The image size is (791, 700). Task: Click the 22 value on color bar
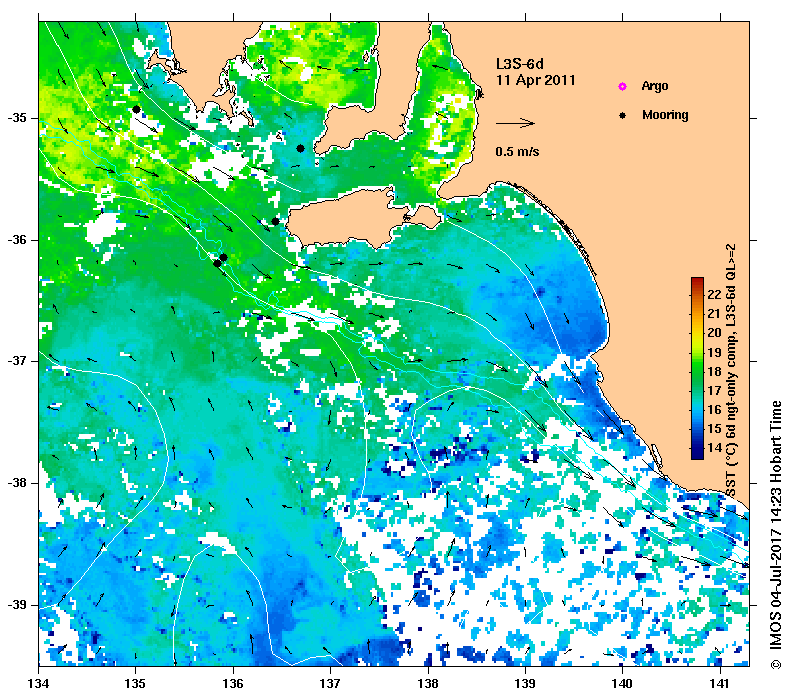pyautogui.click(x=714, y=295)
